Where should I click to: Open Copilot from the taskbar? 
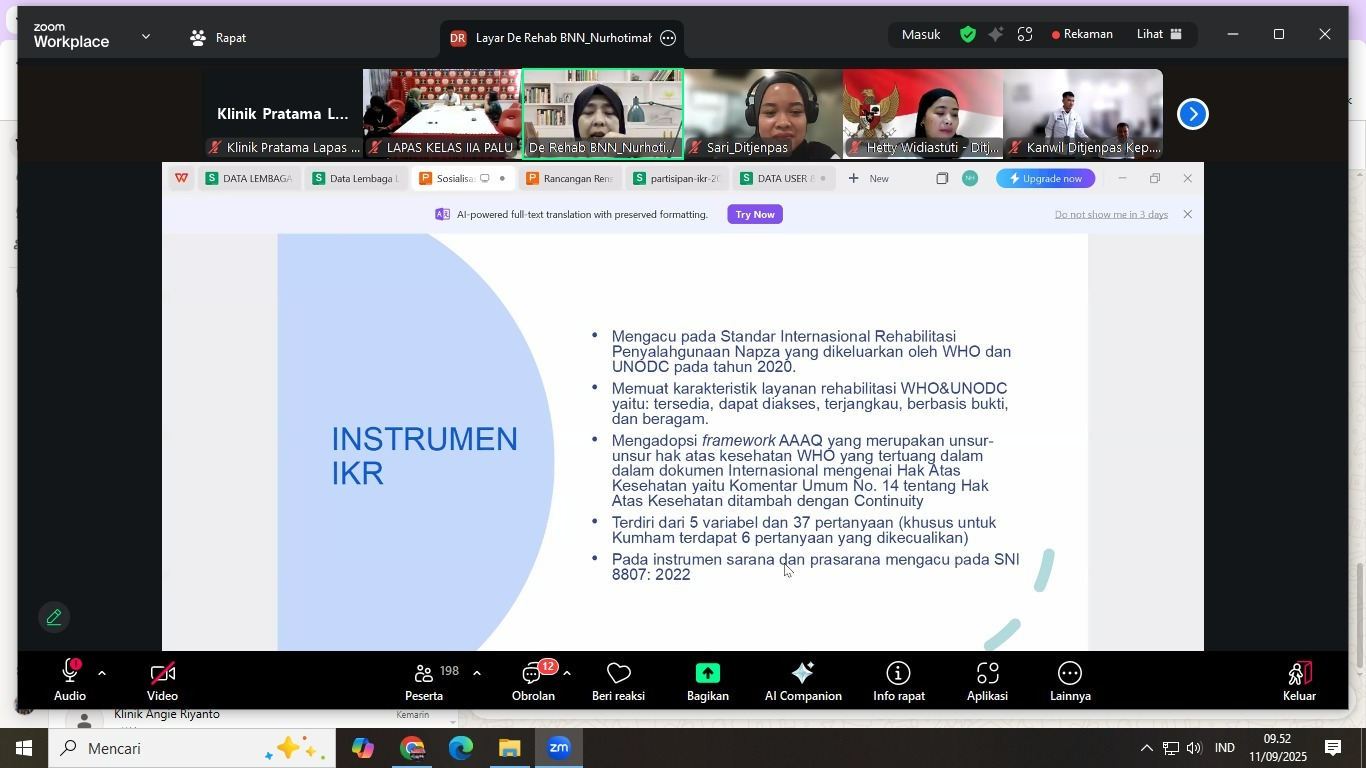pyautogui.click(x=363, y=748)
